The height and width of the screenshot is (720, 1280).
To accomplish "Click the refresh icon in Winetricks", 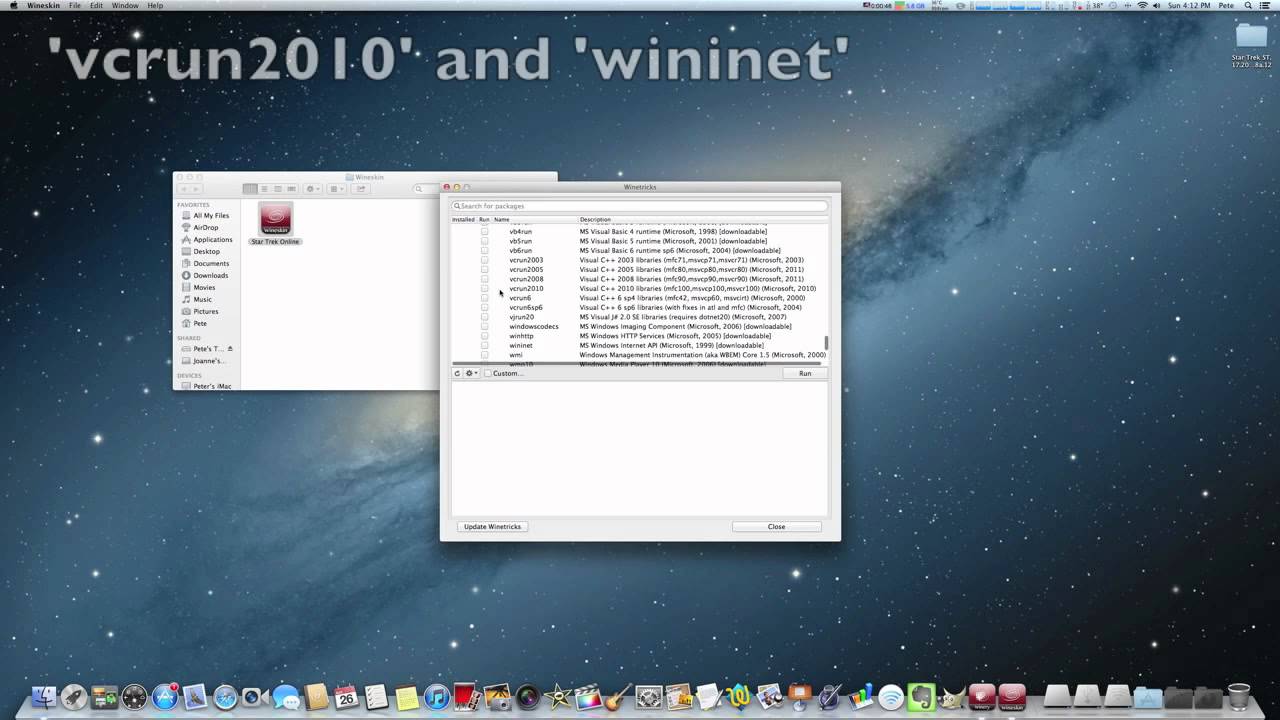I will coord(457,373).
